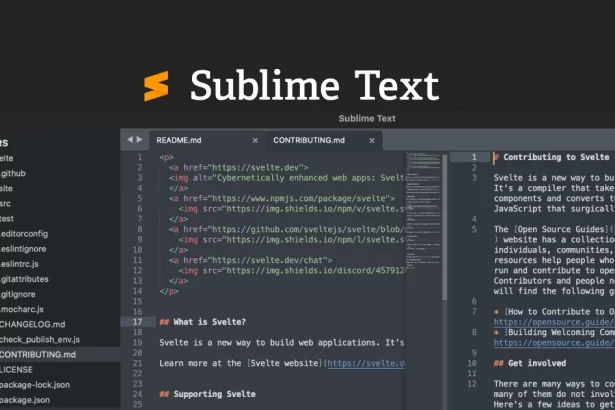Viewport: 615px width, 410px height.
Task: Click the svelte.dev/chat href on line 11
Action: coord(267,260)
